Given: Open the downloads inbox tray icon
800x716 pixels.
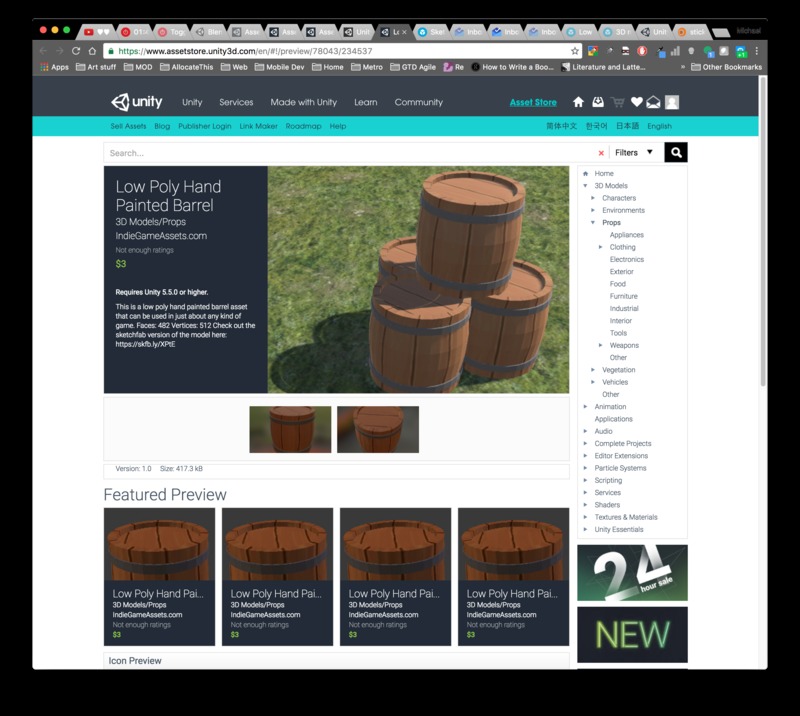Looking at the screenshot, I should [x=598, y=102].
